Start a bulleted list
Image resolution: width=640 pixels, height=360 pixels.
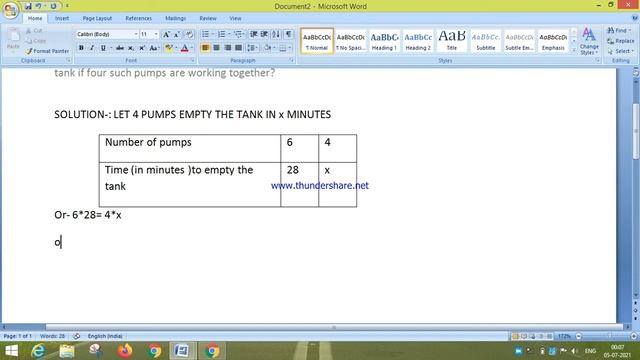(x=205, y=34)
